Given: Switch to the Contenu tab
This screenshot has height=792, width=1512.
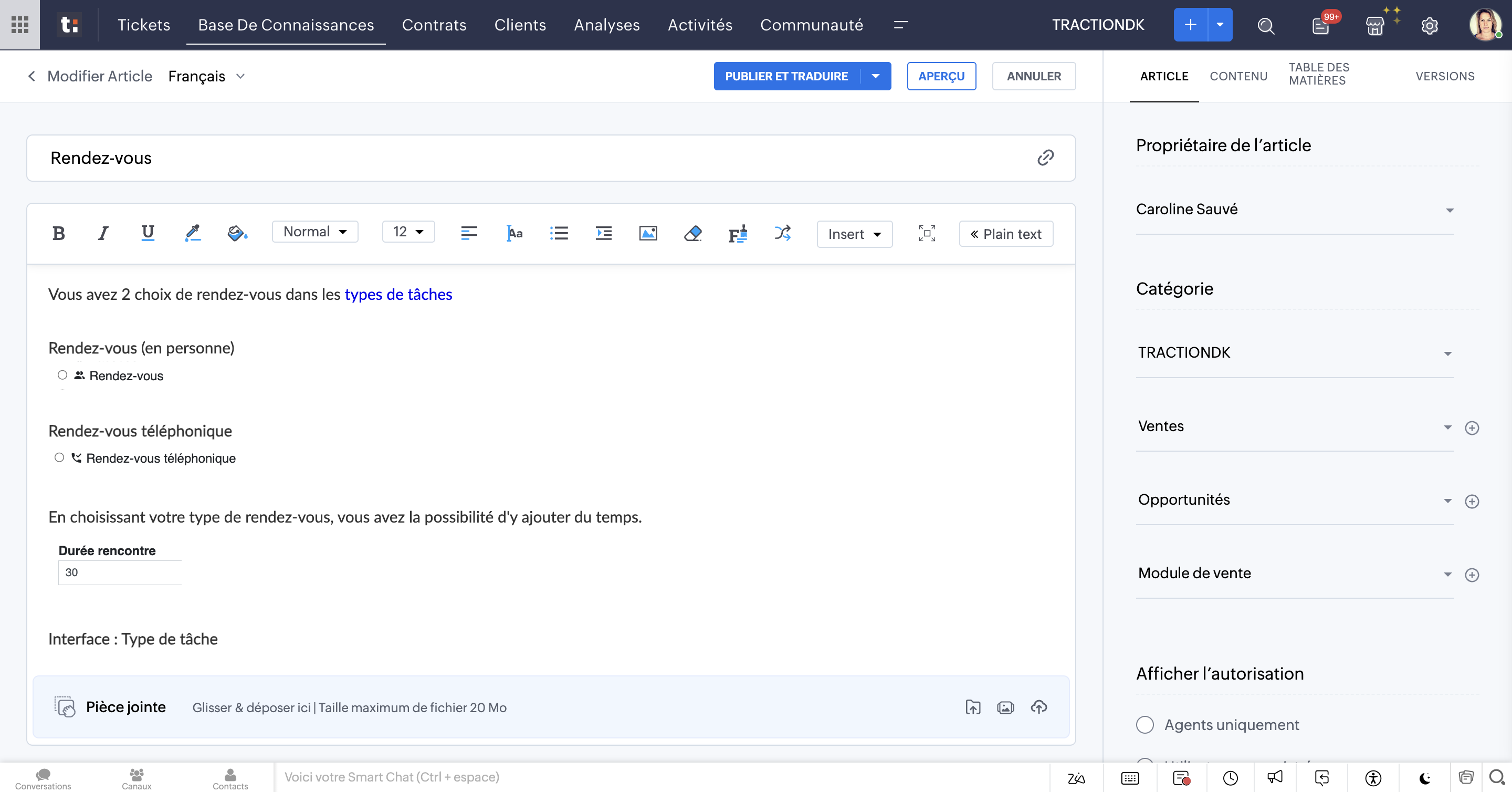Looking at the screenshot, I should pos(1238,76).
